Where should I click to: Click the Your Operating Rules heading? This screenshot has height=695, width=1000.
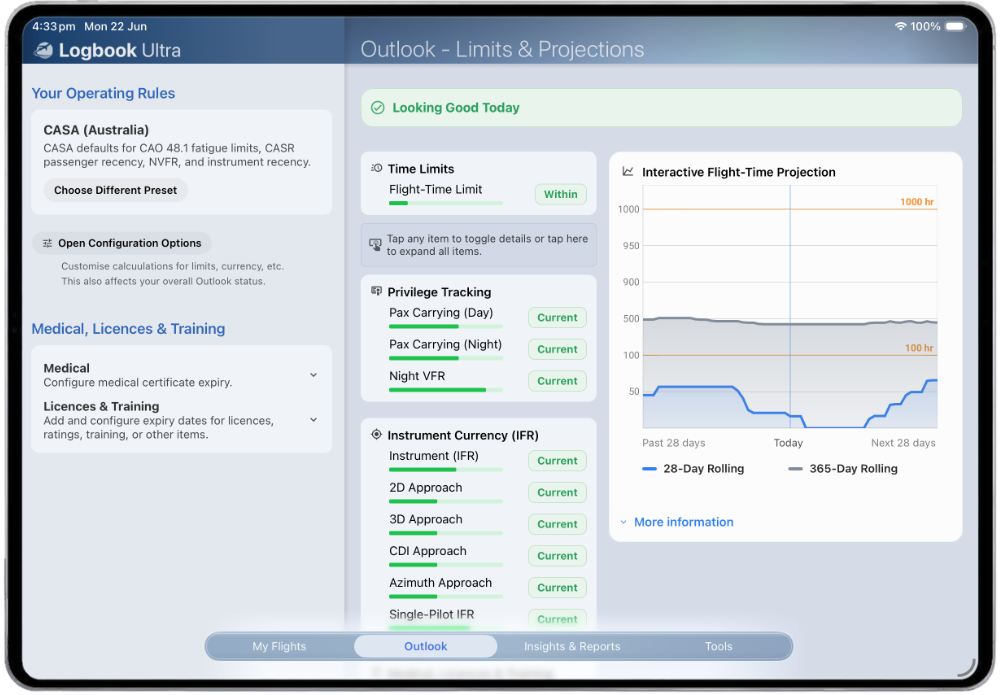pos(103,94)
